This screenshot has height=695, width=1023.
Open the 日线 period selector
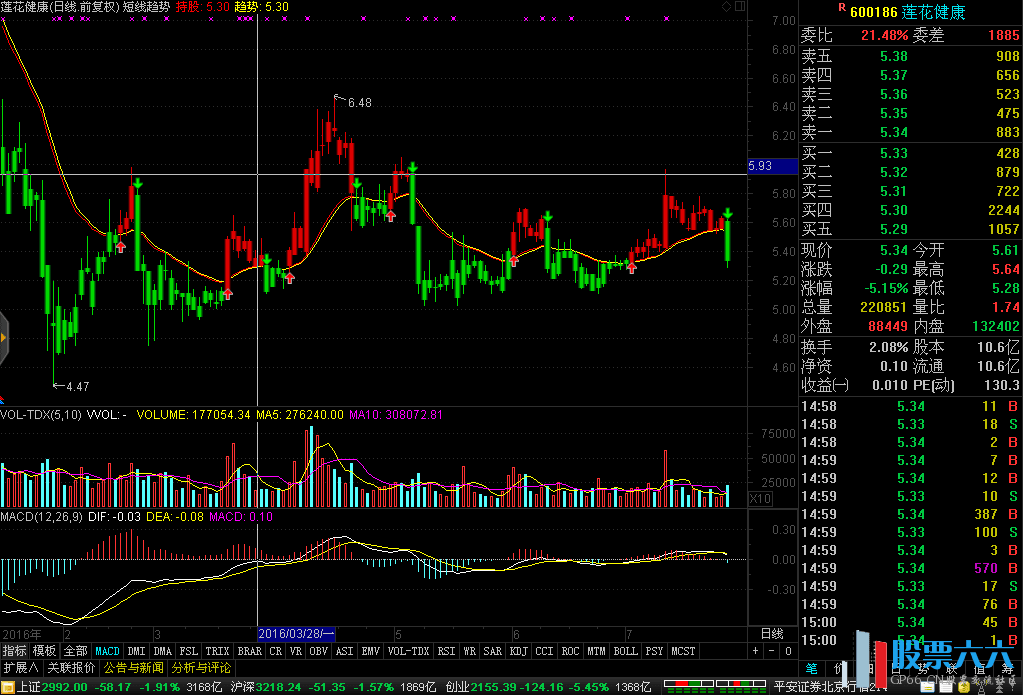772,634
